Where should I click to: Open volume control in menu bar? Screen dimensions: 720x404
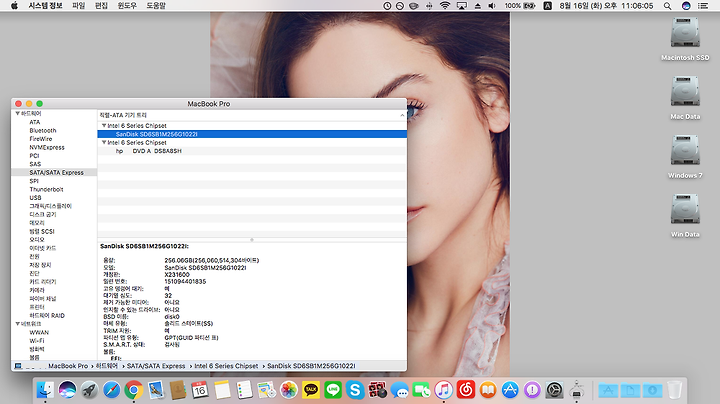pos(492,6)
